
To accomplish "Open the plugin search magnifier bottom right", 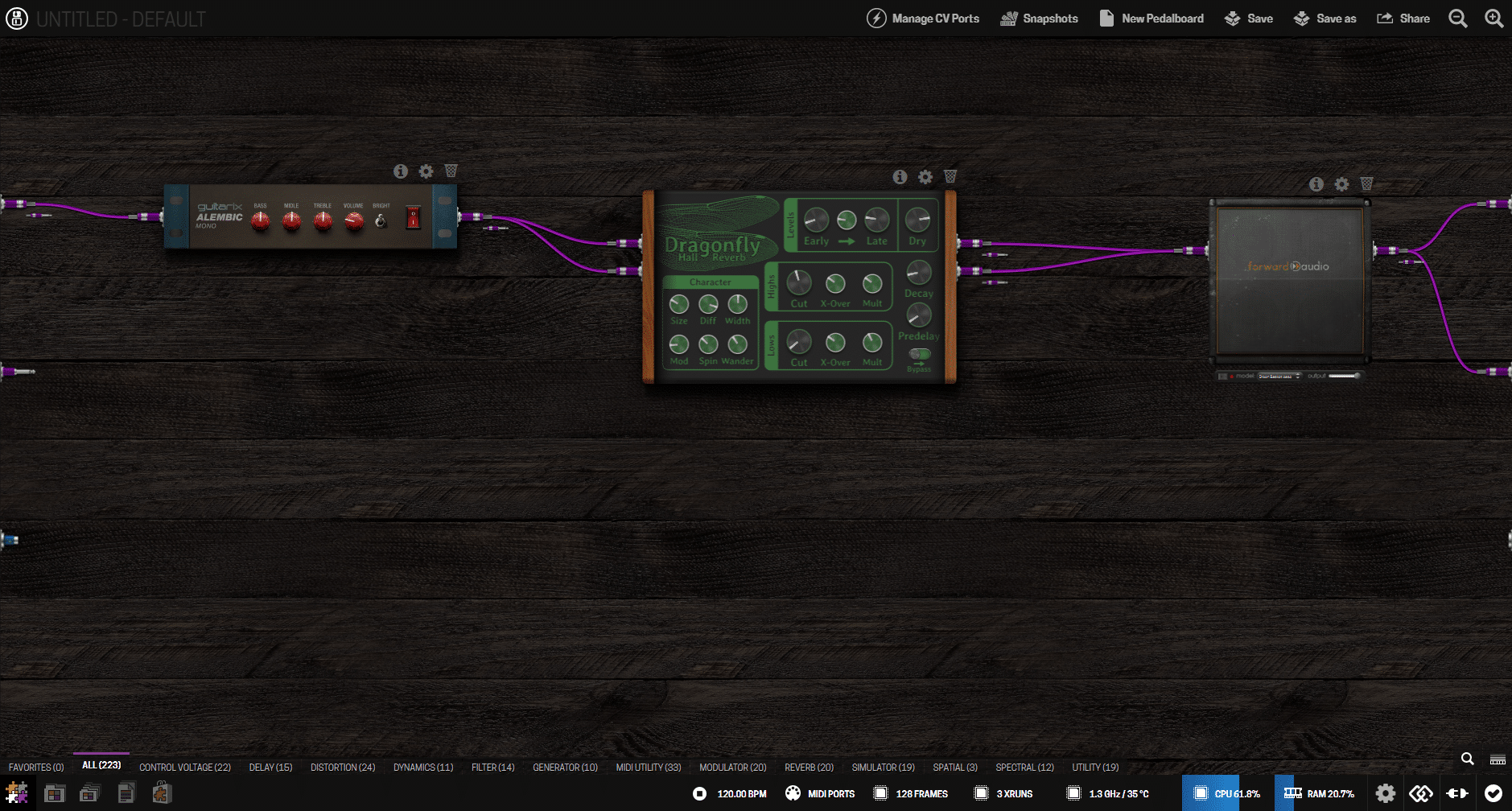I will pos(1468,758).
